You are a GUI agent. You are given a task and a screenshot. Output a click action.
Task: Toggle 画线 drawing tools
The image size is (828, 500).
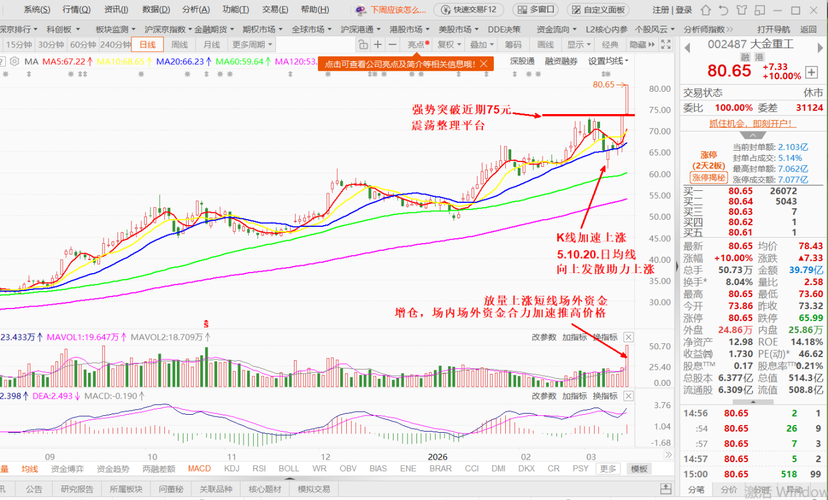[x=545, y=45]
